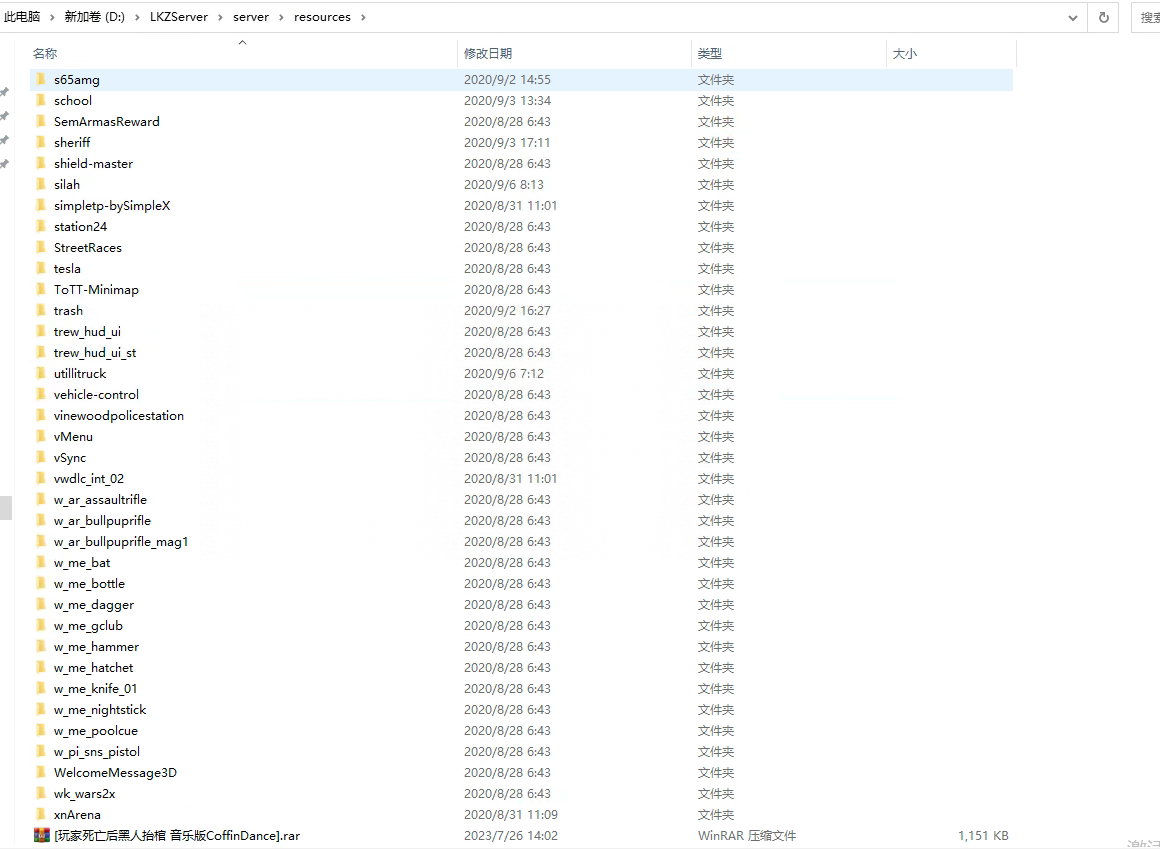
Task: Select the folder icon for WelcomeMessage3D
Action: (41, 772)
